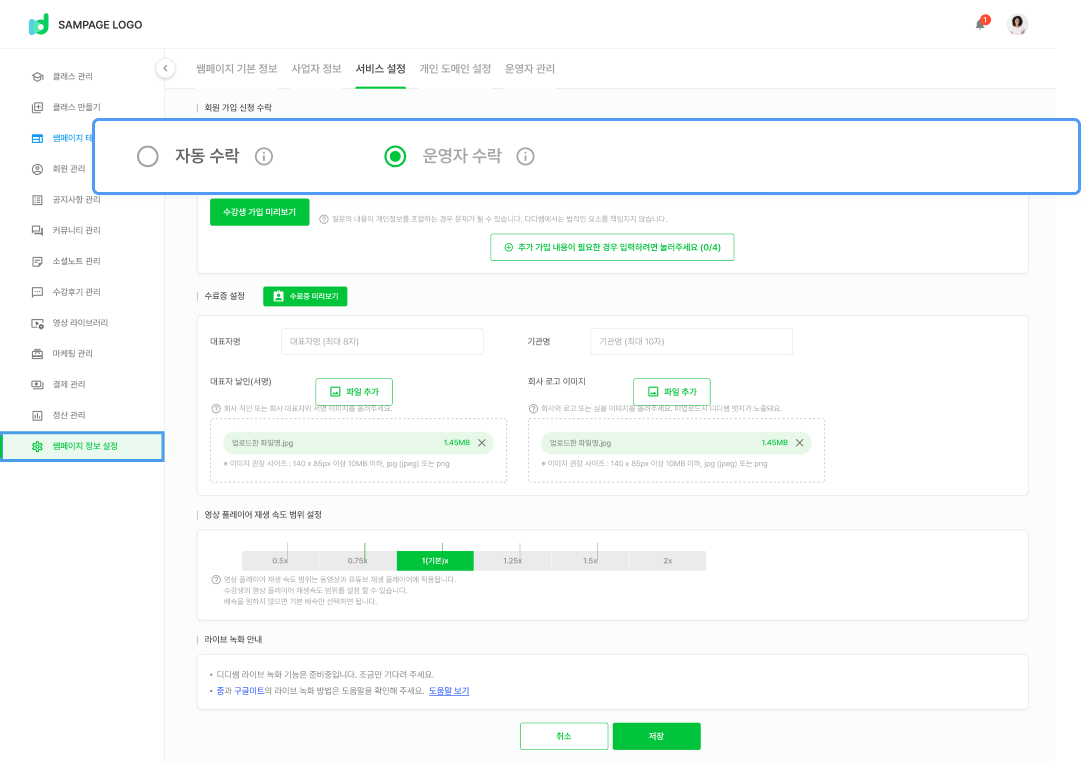The height and width of the screenshot is (763, 1085).
Task: Click the 대표자명 input field
Action: pyautogui.click(x=382, y=341)
